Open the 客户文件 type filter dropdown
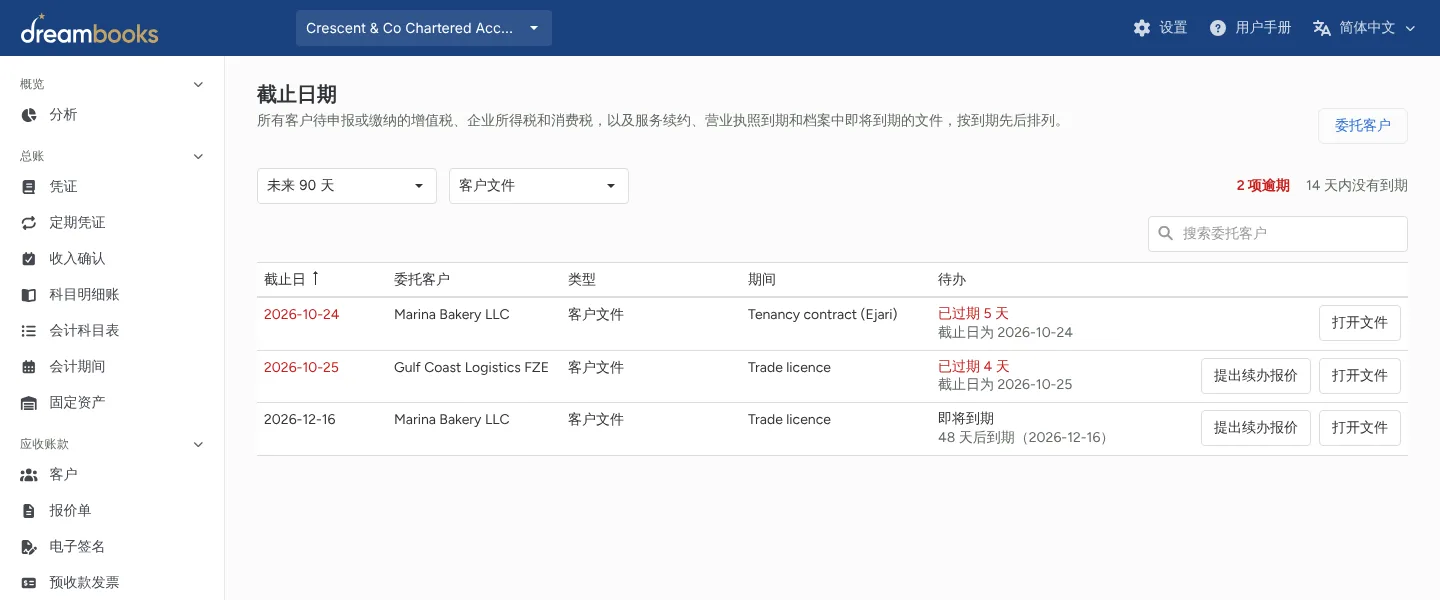 [539, 186]
